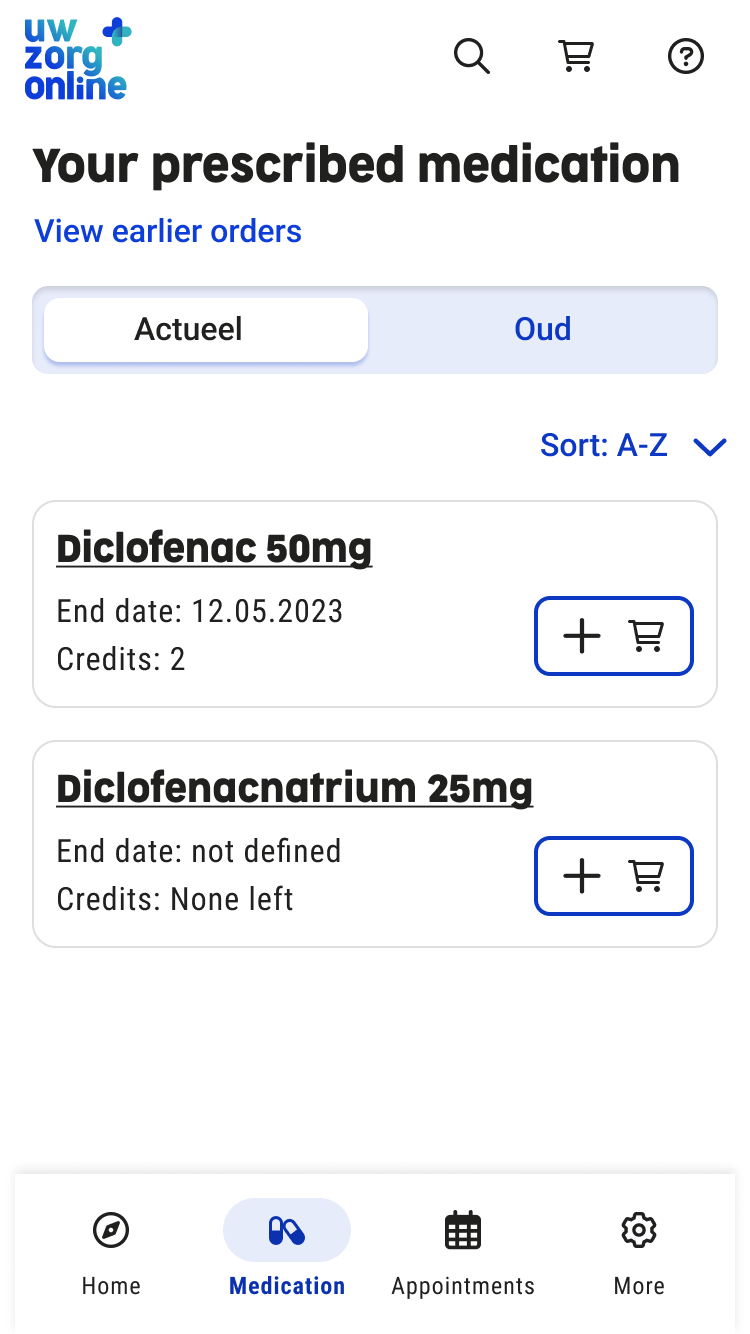
Task: Click the sort chevron arrow
Action: [710, 447]
